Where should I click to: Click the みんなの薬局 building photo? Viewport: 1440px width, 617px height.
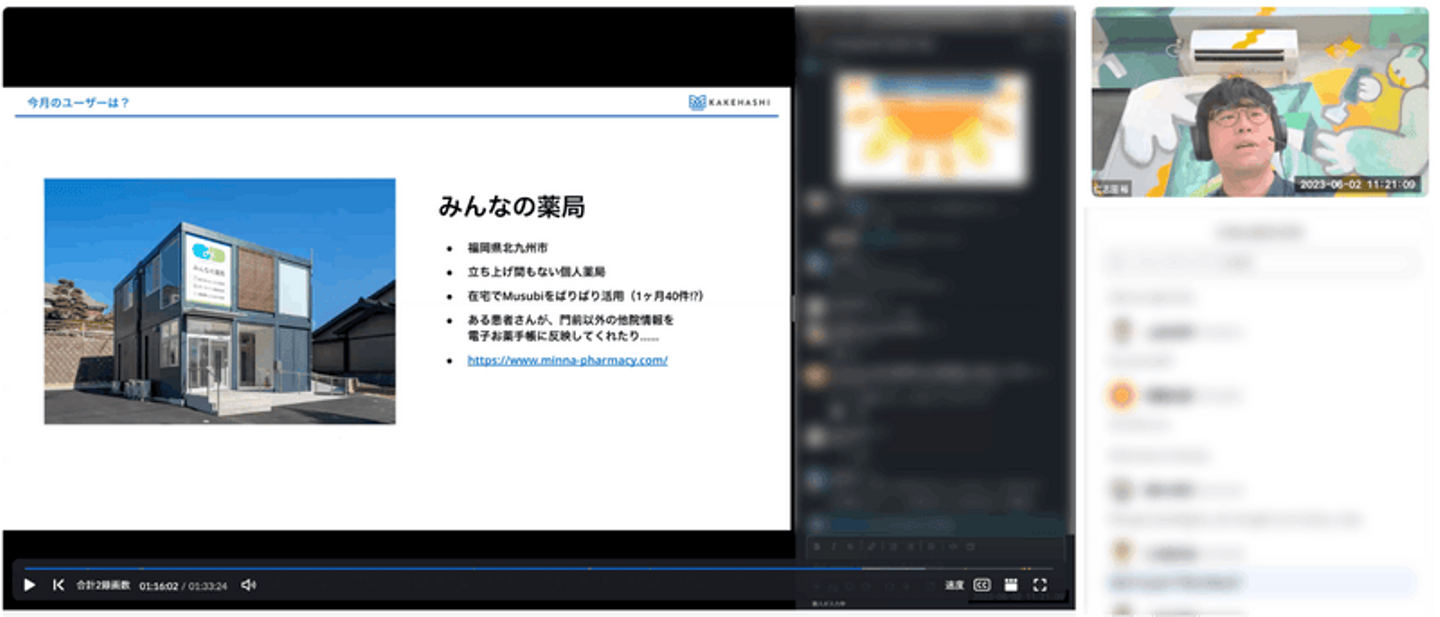(220, 301)
